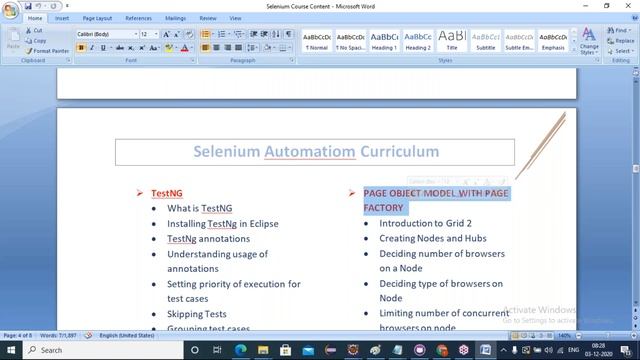
Task: Open the Line Spacing dropdown
Action: [x=252, y=48]
